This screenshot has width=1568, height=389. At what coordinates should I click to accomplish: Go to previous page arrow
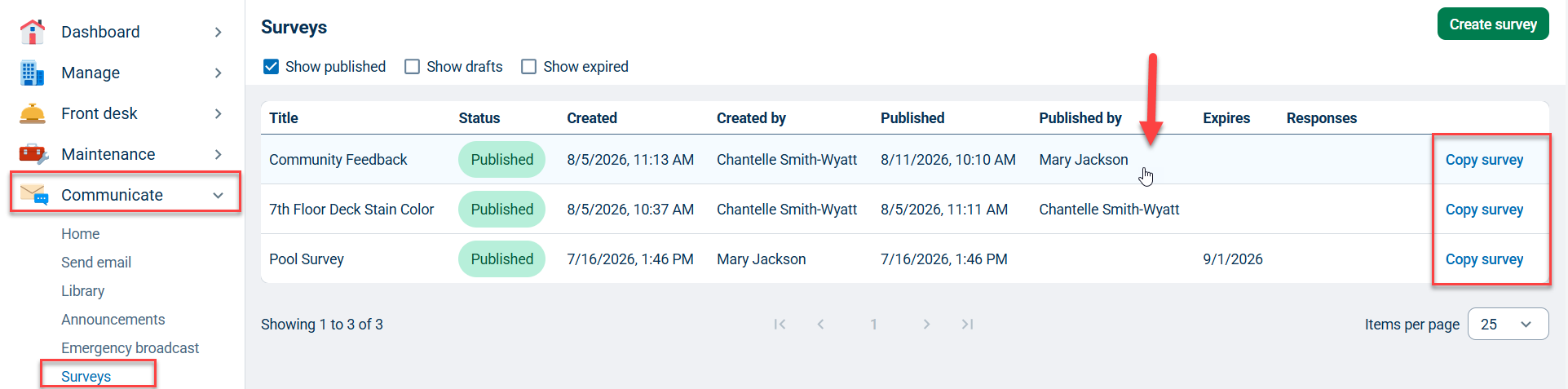coord(820,324)
